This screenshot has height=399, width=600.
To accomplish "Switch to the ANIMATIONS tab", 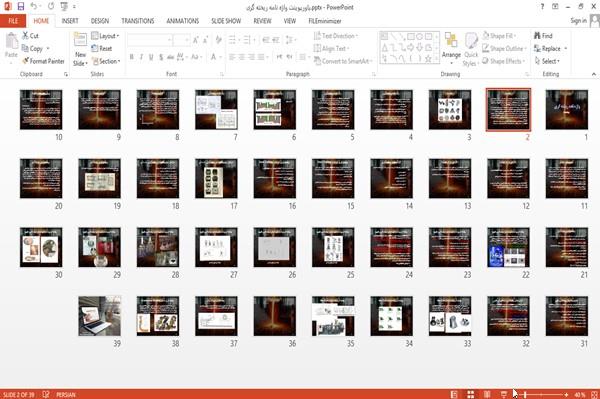I will [x=183, y=21].
